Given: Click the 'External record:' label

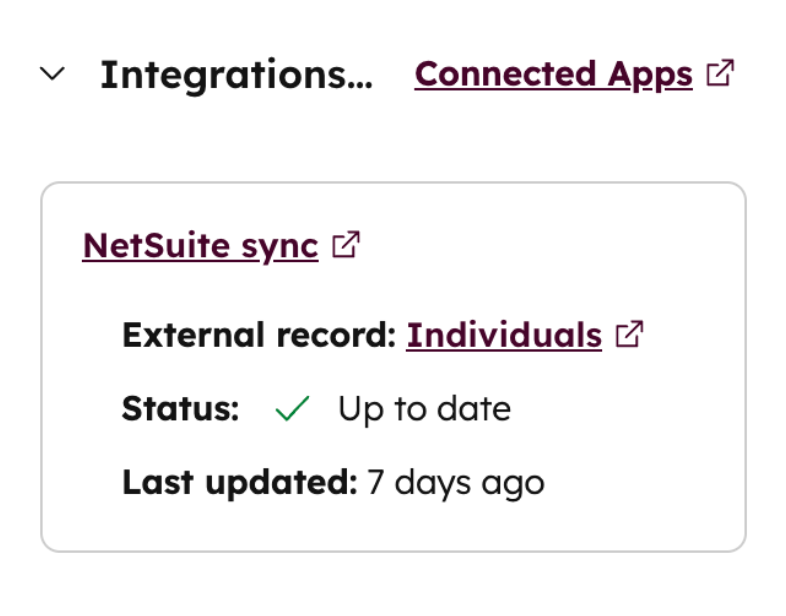Looking at the screenshot, I should 259,335.
